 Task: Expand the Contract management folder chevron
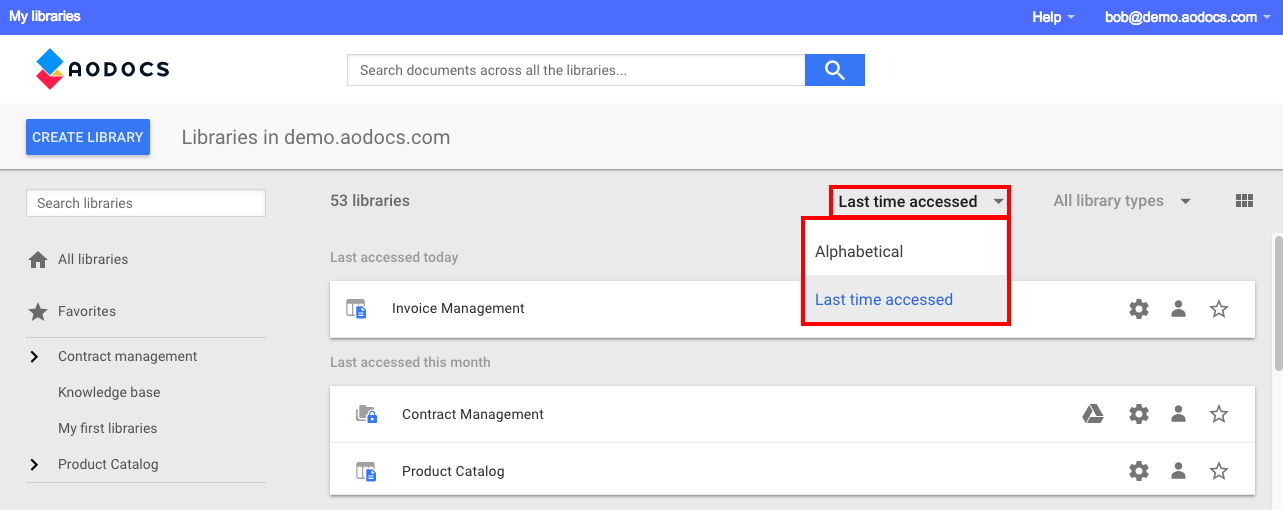tap(35, 357)
